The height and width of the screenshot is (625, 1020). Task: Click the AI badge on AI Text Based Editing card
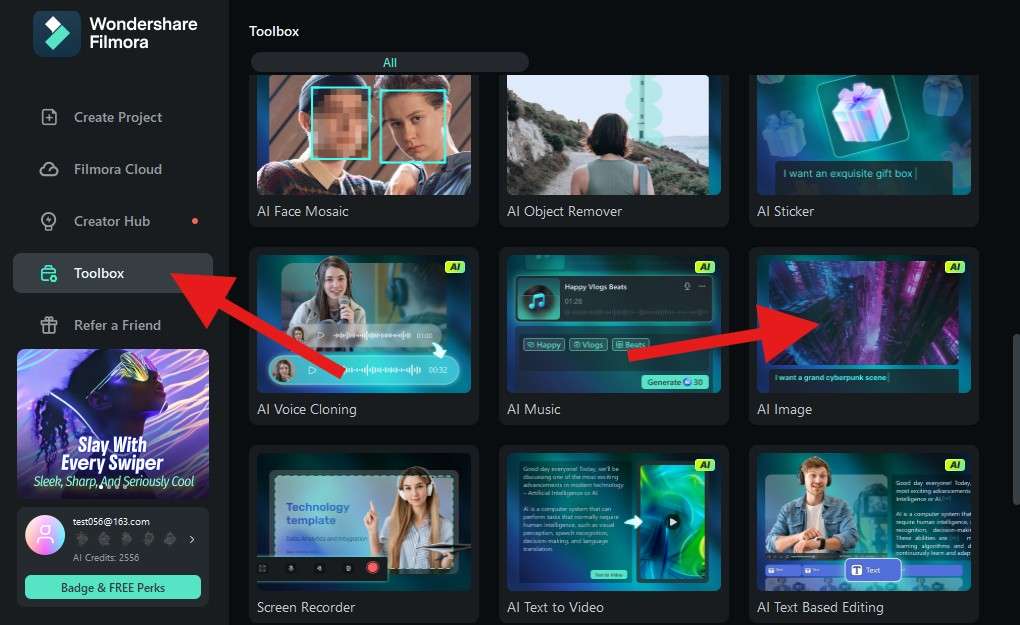[954, 464]
